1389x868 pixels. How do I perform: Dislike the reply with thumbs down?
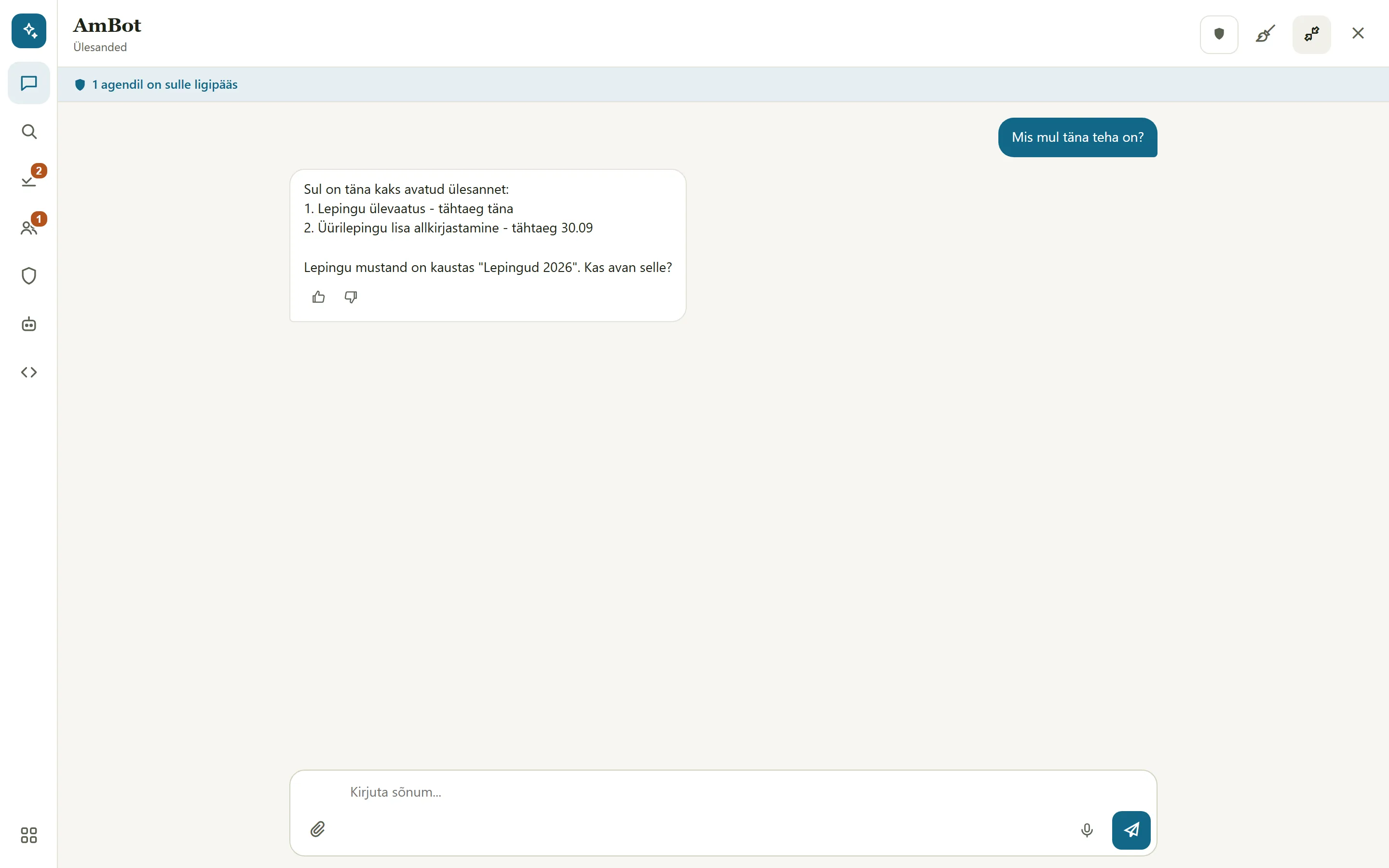[x=351, y=297]
